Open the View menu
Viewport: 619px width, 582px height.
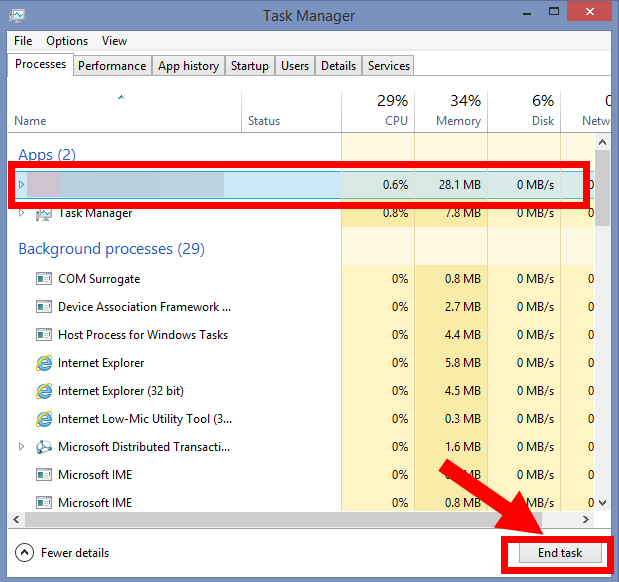pos(114,41)
